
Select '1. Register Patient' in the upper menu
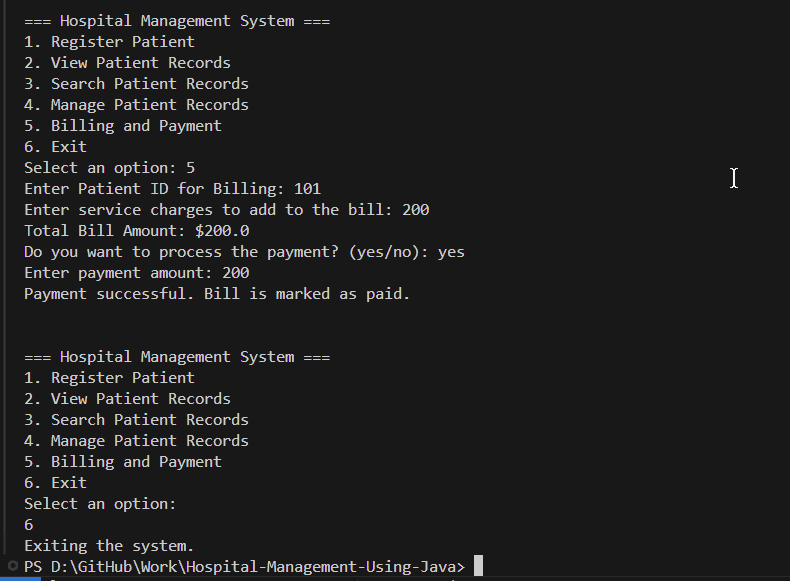pyautogui.click(x=109, y=42)
